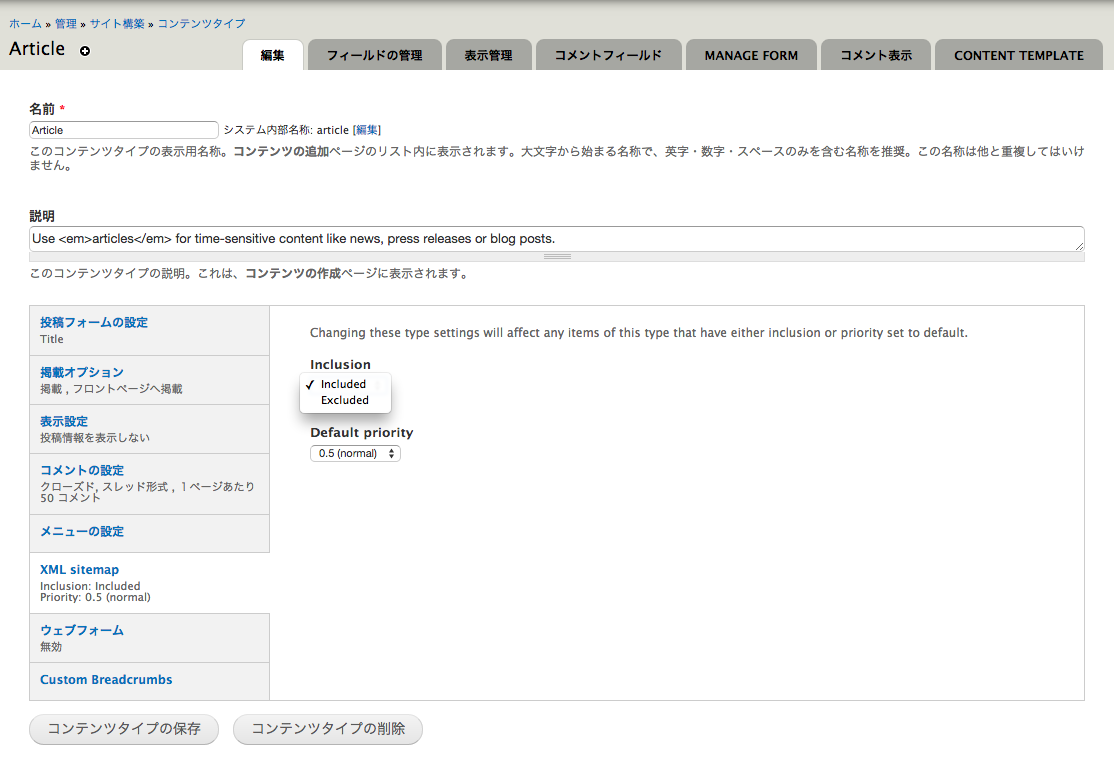Open the コメント表示 tab
The width and height of the screenshot is (1114, 767).
point(875,55)
